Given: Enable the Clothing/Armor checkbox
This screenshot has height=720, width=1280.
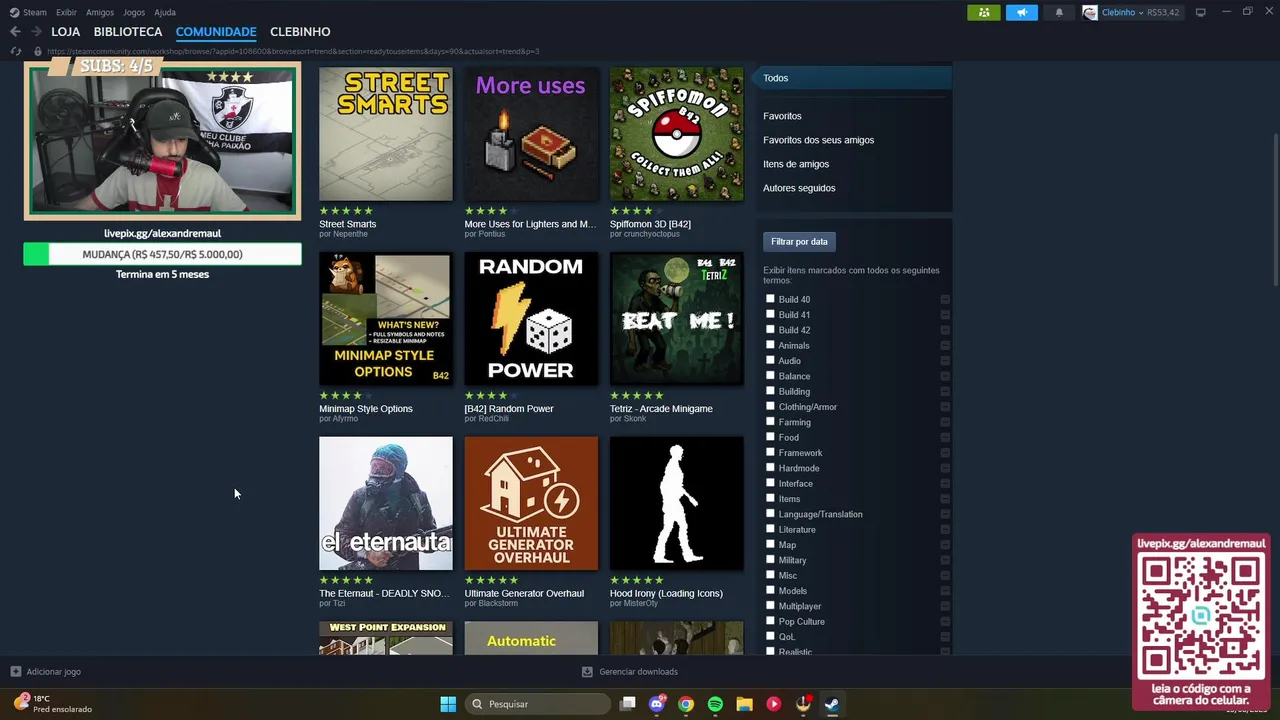Looking at the screenshot, I should tap(770, 406).
